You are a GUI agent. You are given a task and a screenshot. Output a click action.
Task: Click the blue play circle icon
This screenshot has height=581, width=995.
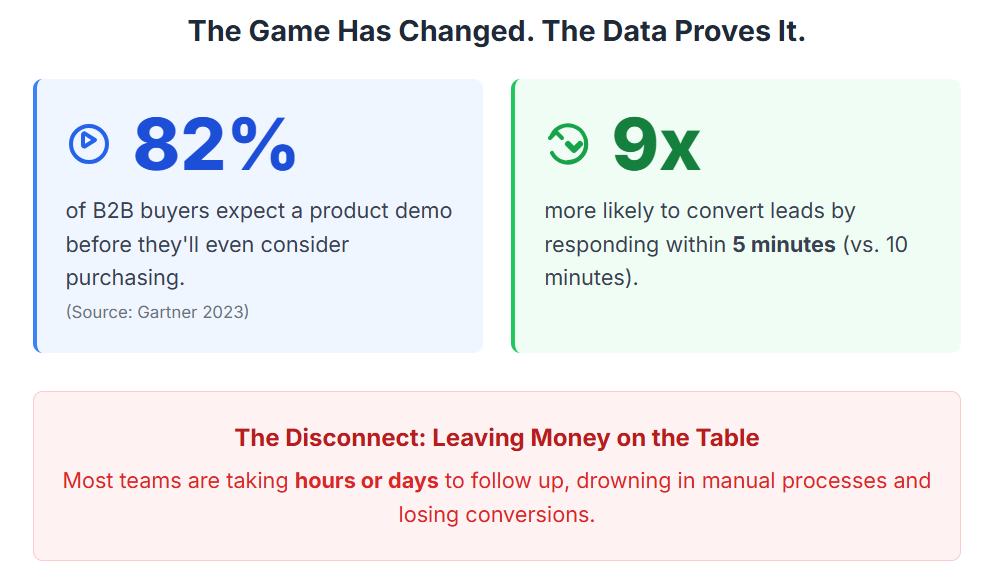pos(89,144)
